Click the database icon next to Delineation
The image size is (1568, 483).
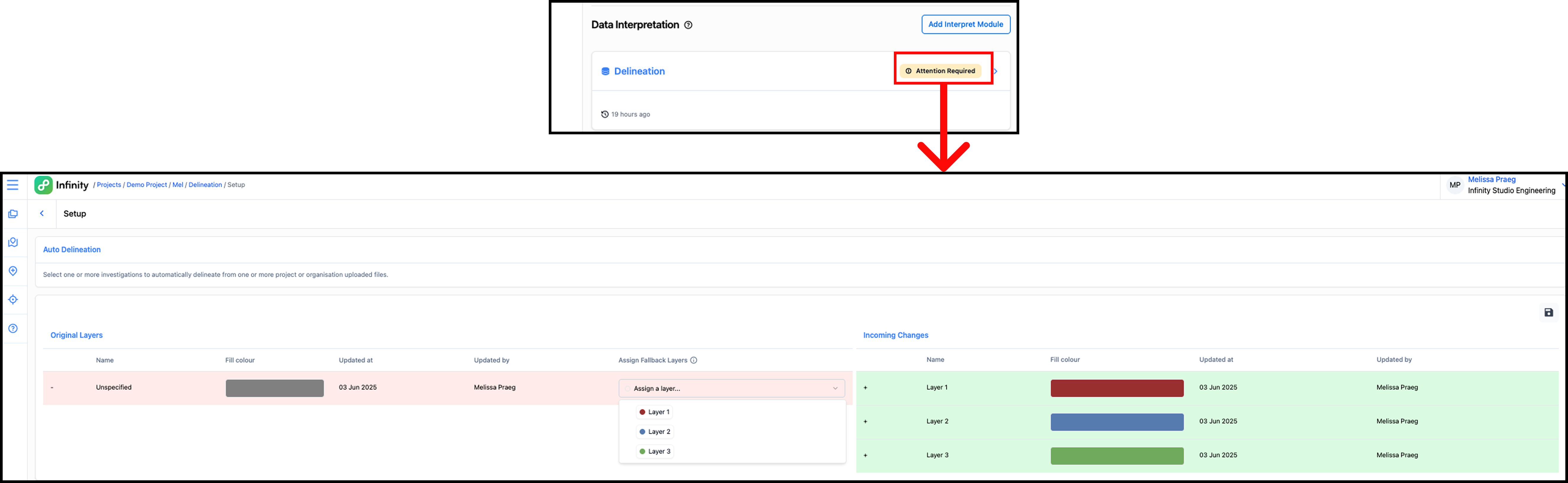[x=605, y=71]
